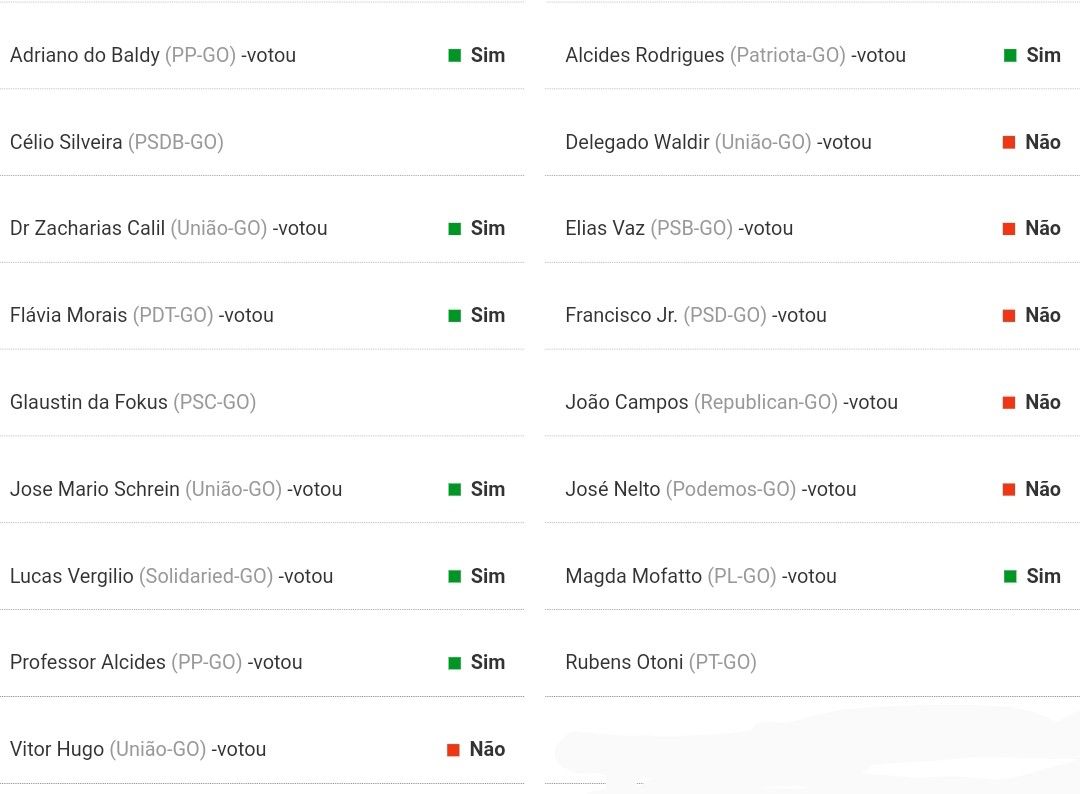Click green square for Lucas Vergilio
This screenshot has height=794, width=1080.
[455, 576]
